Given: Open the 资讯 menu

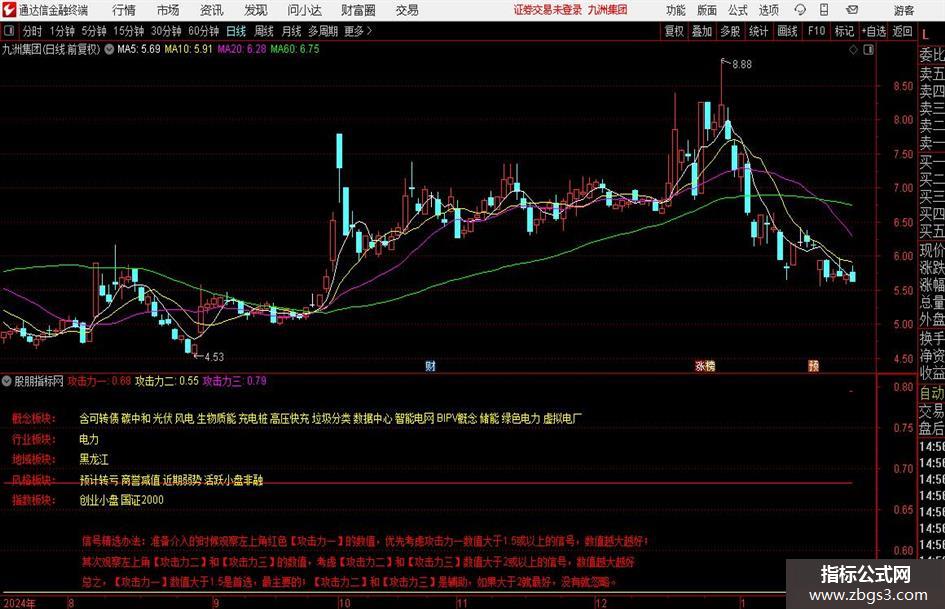Looking at the screenshot, I should [x=212, y=10].
